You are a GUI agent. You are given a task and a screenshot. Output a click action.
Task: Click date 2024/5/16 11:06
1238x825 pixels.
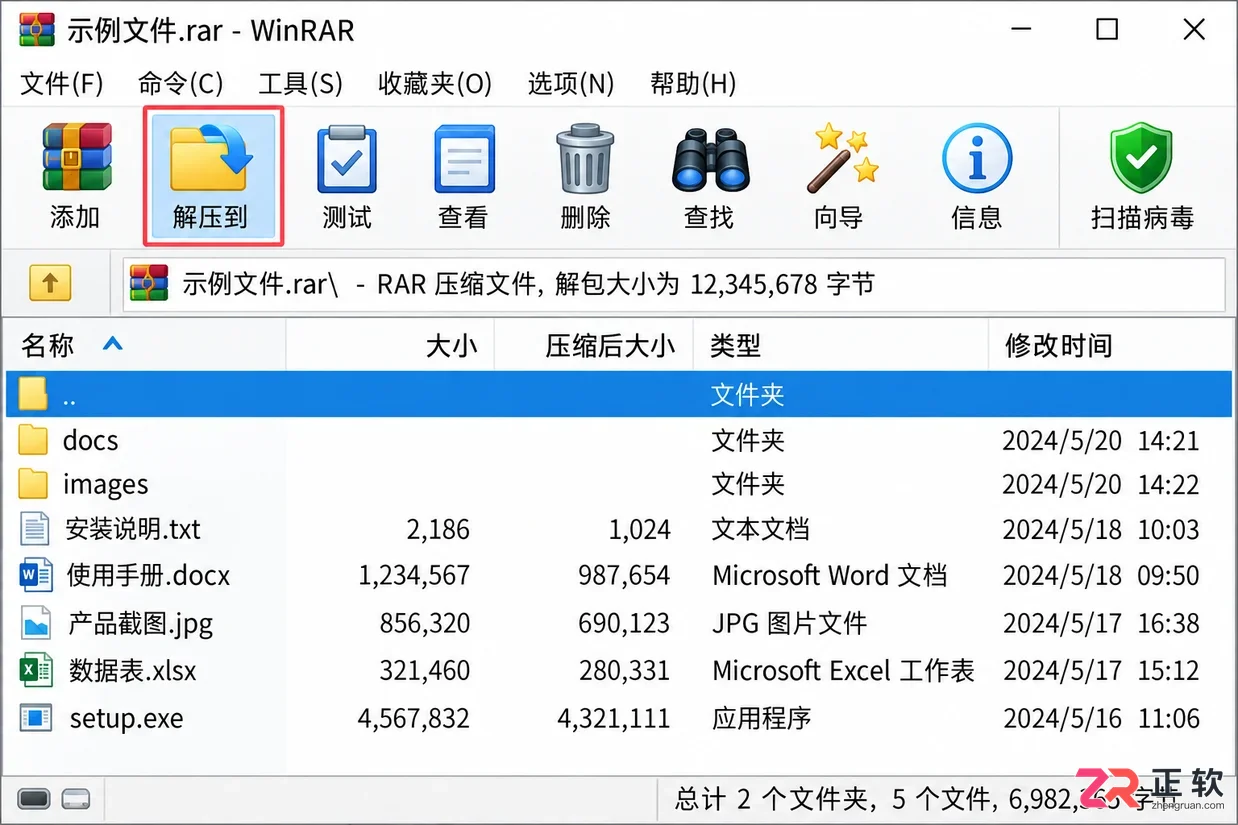[x=1101, y=718]
